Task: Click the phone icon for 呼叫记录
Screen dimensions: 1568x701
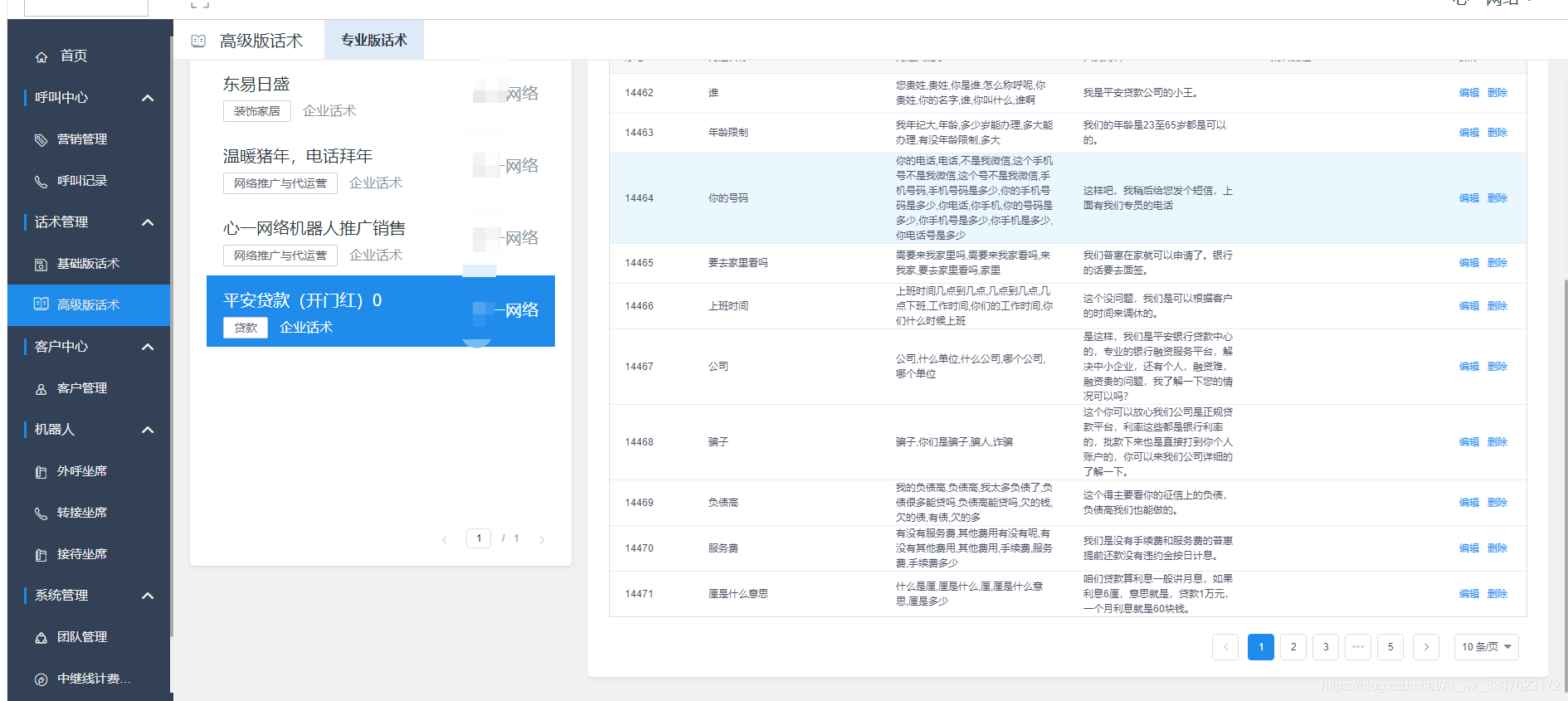Action: (x=41, y=181)
